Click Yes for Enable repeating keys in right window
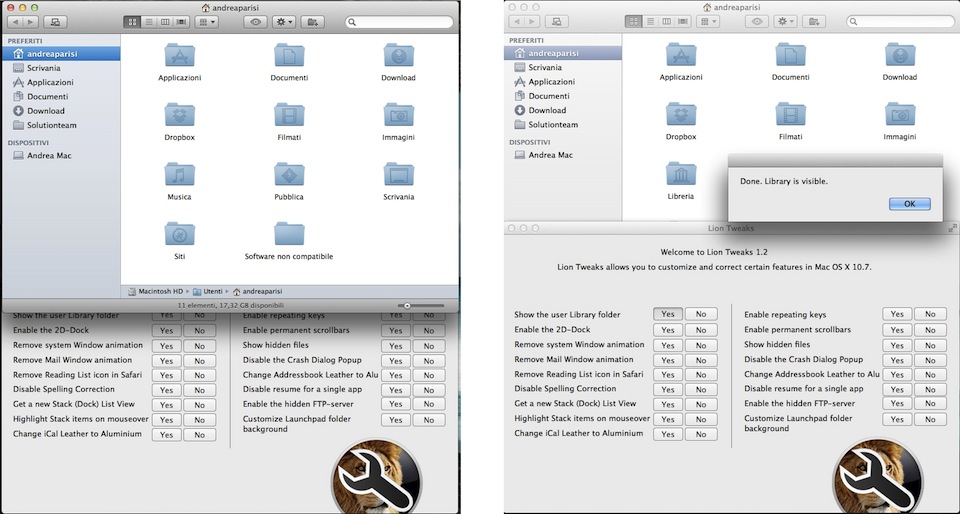 coord(897,314)
